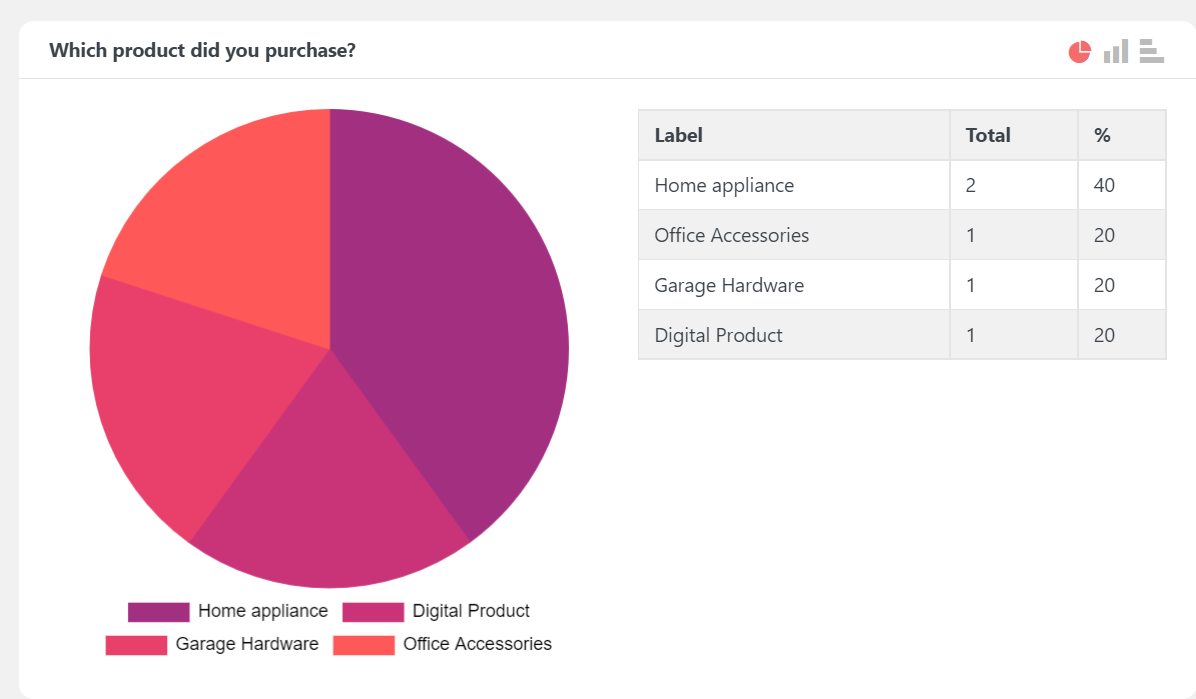This screenshot has height=699, width=1196.
Task: Click the Label column header
Action: point(679,135)
